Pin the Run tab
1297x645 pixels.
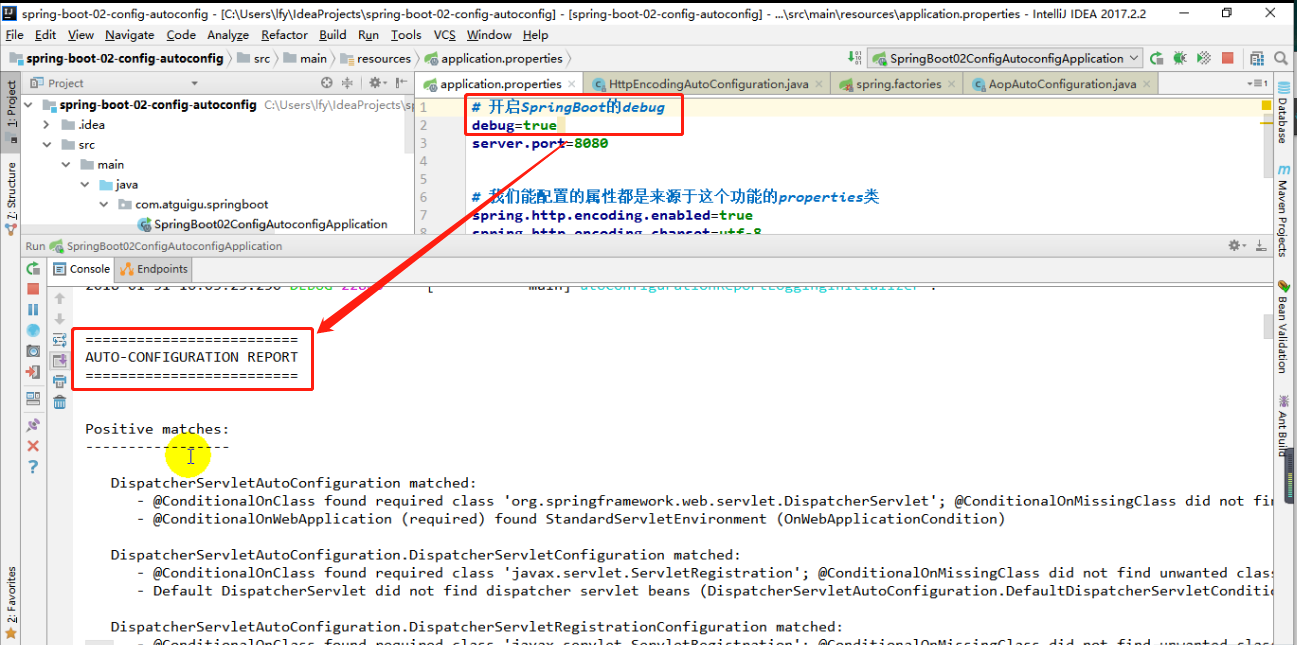pyautogui.click(x=33, y=425)
